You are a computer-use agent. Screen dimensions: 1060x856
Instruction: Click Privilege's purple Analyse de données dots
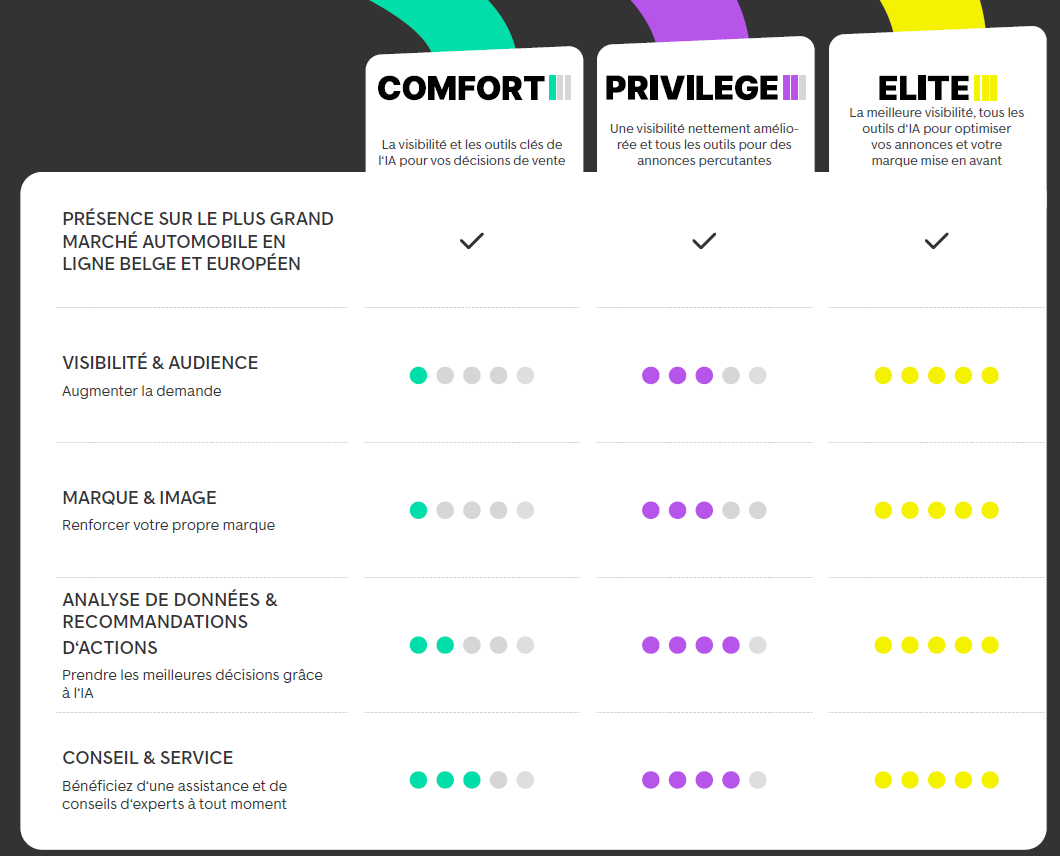tap(690, 645)
